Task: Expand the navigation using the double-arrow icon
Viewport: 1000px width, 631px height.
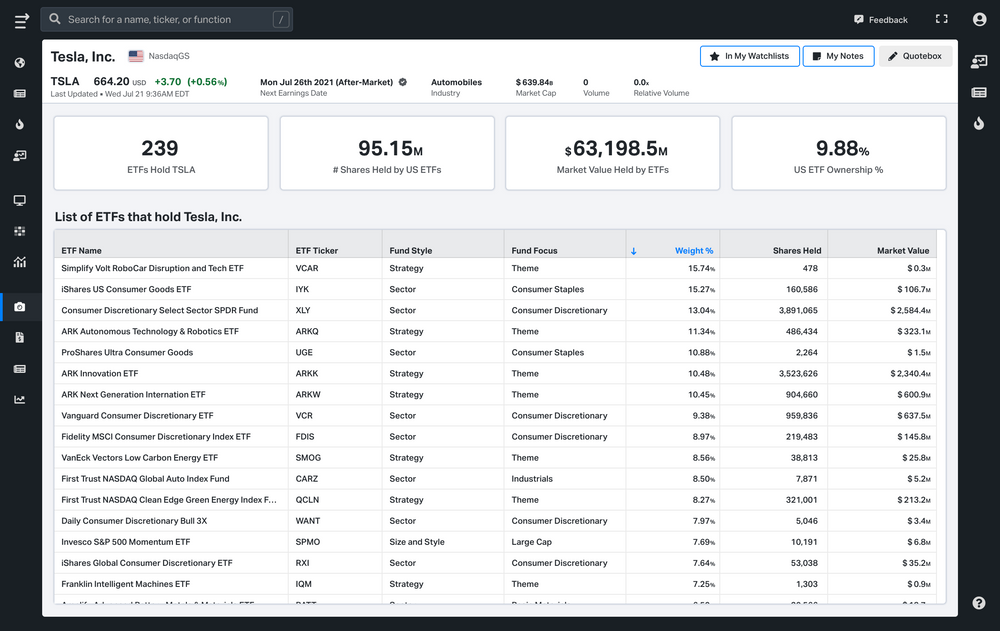Action: coord(19,18)
